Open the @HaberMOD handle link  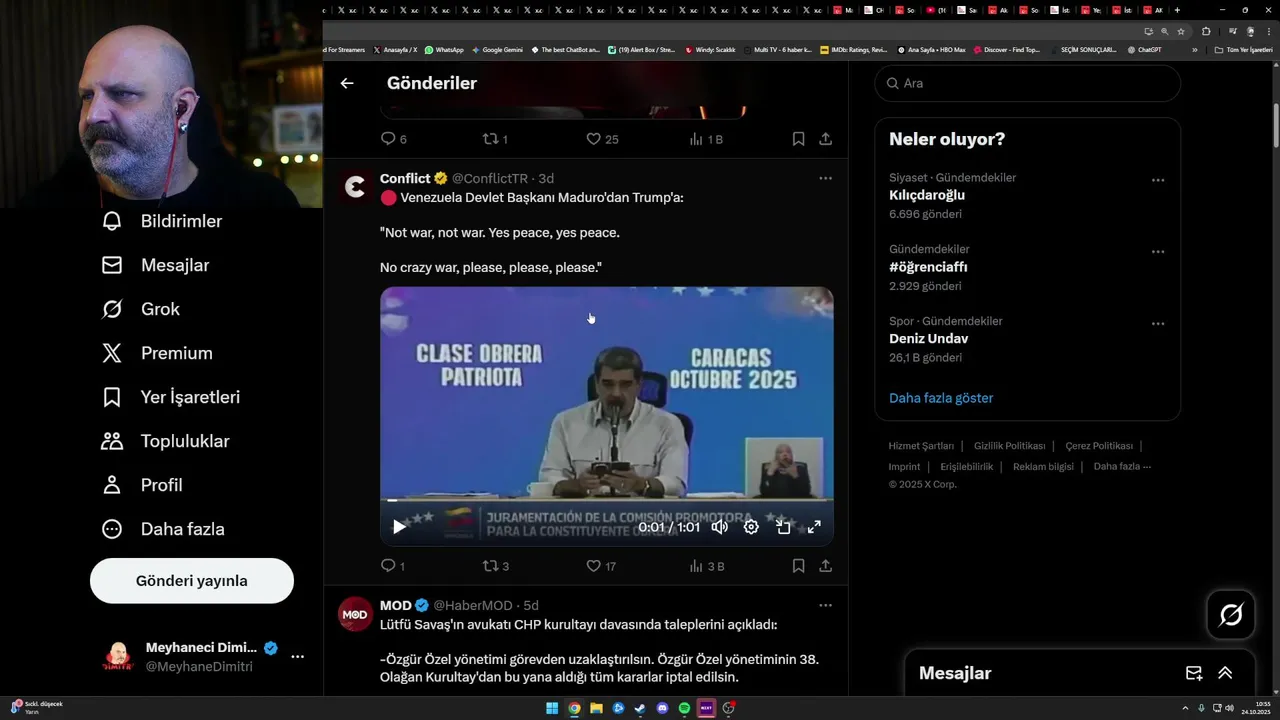click(x=473, y=606)
